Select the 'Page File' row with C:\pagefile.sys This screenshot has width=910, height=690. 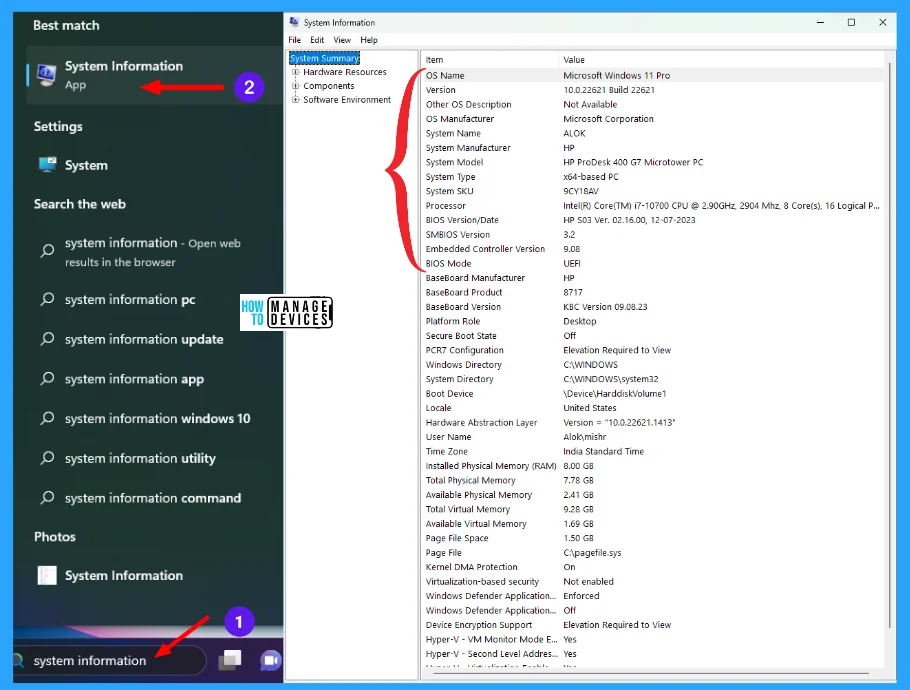[x=653, y=552]
